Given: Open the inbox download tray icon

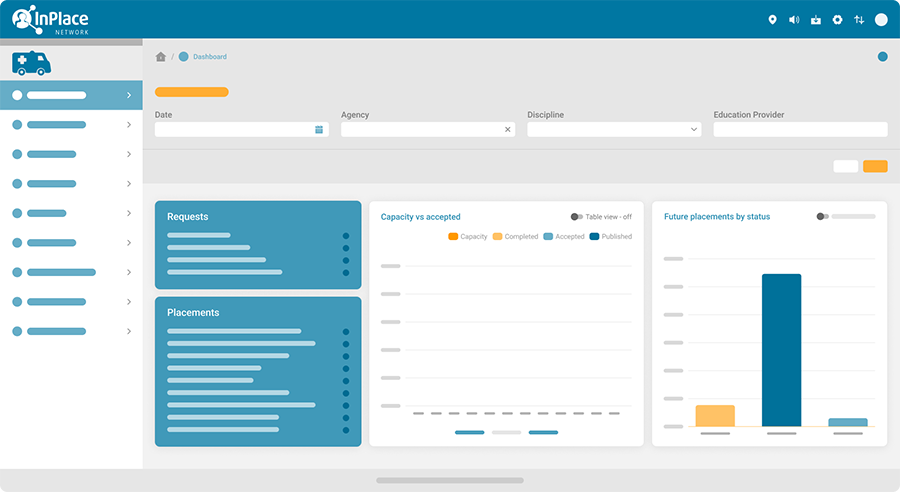Looking at the screenshot, I should tap(816, 20).
